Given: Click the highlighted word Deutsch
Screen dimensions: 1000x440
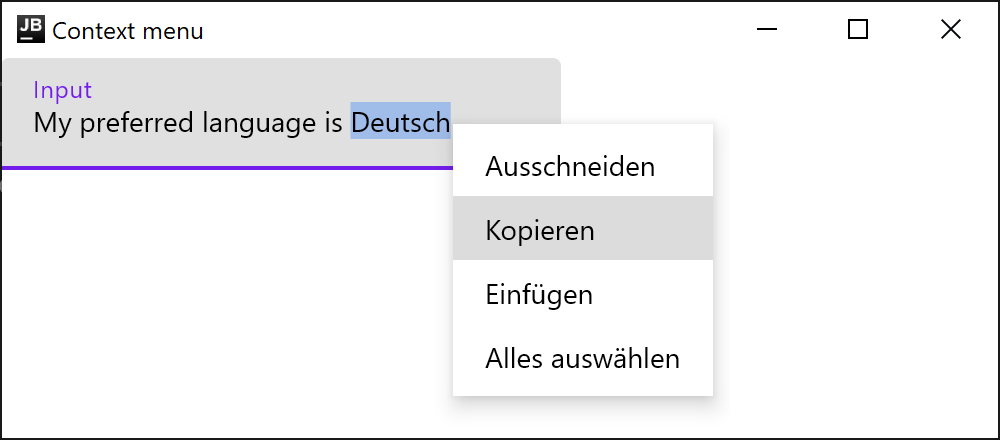Looking at the screenshot, I should coord(400,123).
